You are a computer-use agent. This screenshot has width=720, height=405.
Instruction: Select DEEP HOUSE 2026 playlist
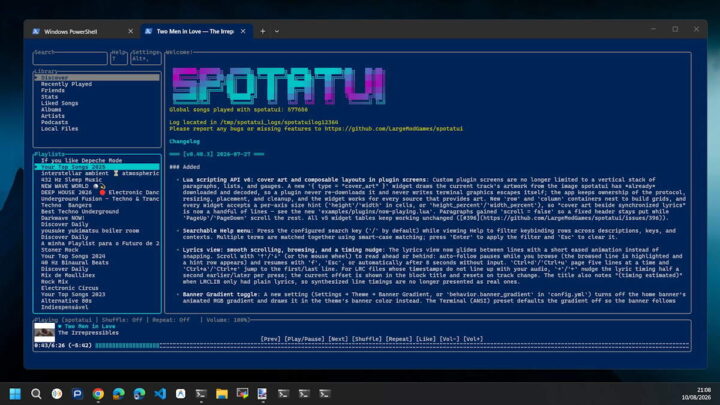(100, 192)
